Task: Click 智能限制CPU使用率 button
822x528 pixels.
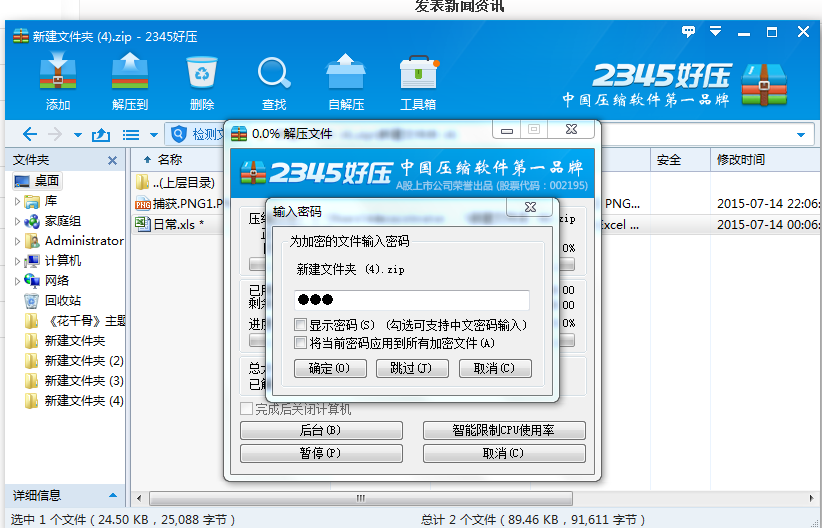Action: coord(504,430)
